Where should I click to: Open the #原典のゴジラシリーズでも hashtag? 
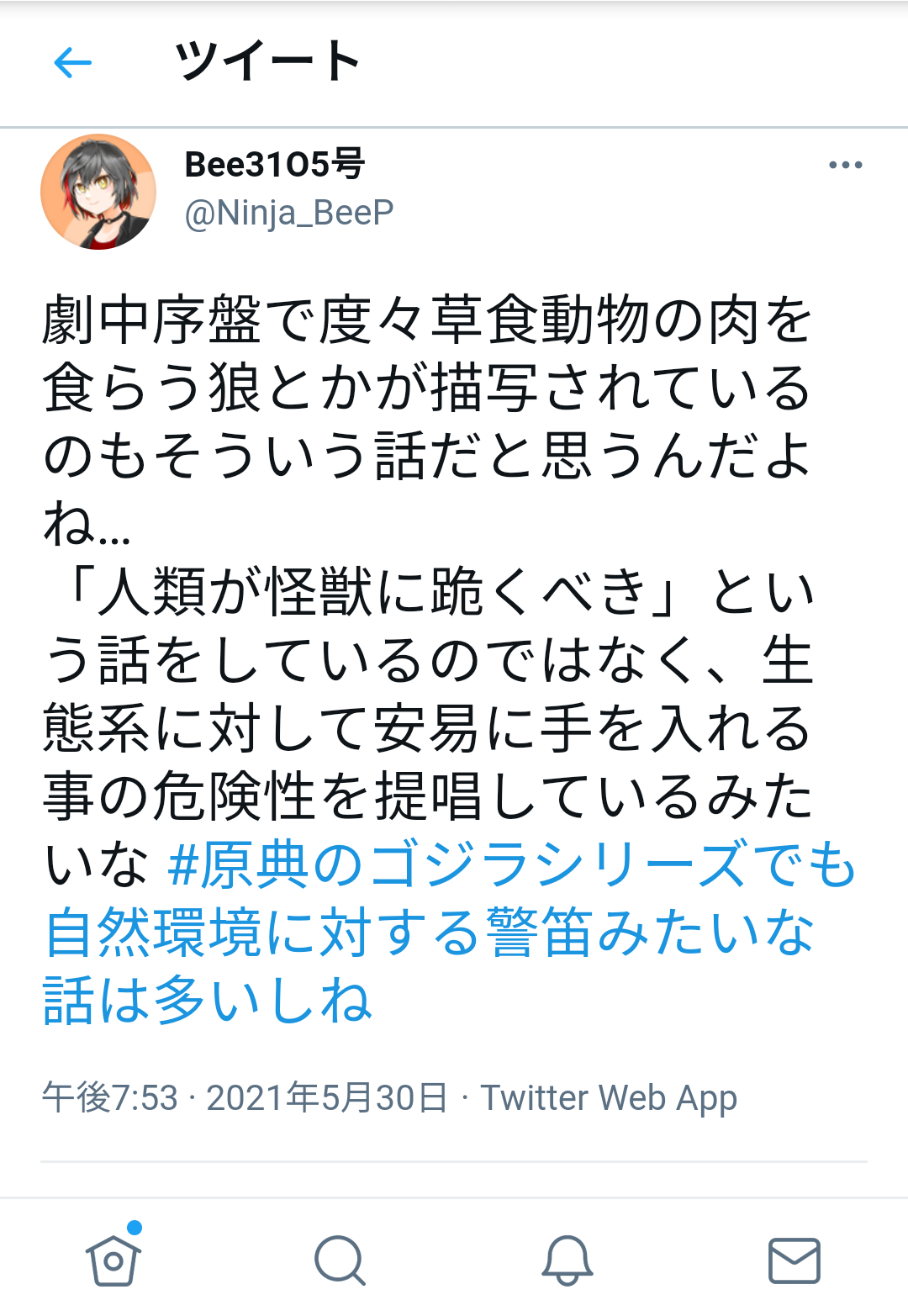(511, 864)
